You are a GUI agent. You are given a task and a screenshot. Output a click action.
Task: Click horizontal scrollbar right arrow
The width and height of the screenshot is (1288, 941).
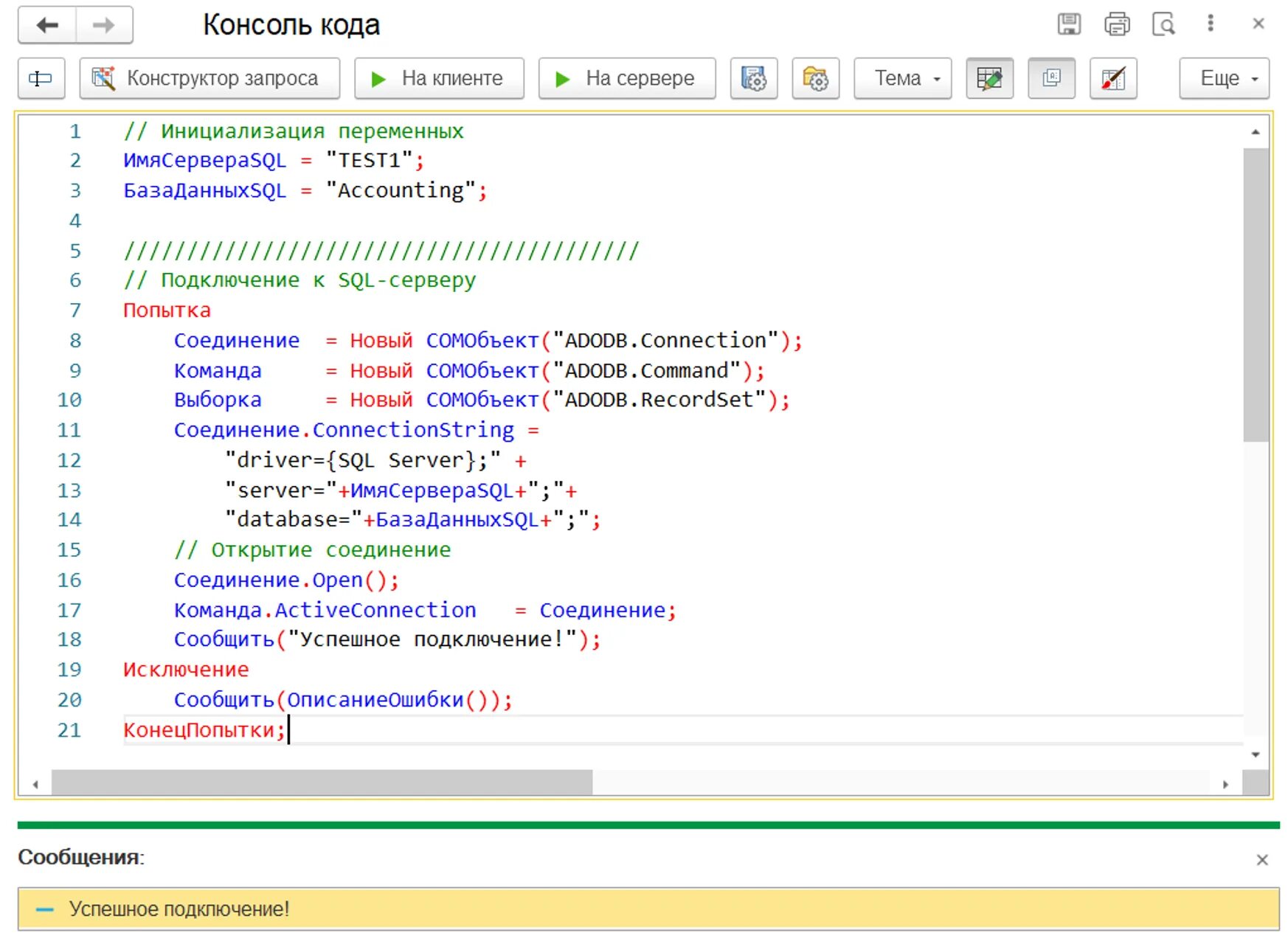[x=1225, y=784]
